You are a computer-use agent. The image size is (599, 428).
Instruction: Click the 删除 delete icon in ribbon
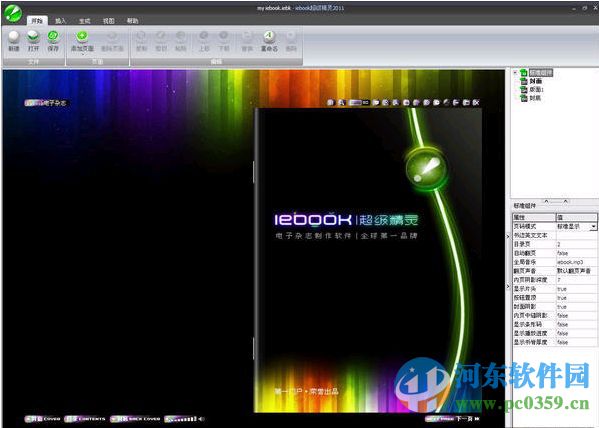(291, 41)
